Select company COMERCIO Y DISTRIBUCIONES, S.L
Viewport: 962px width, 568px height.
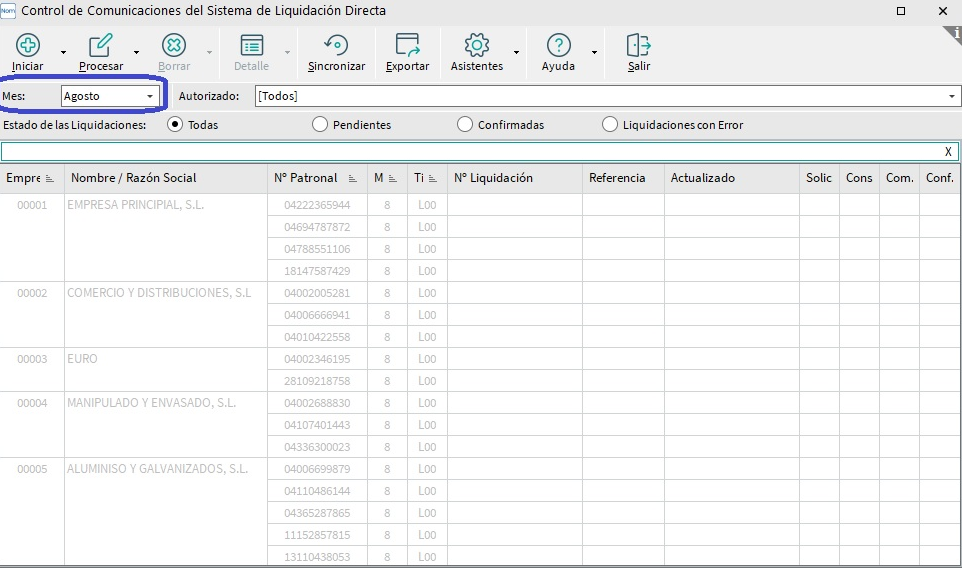(159, 293)
